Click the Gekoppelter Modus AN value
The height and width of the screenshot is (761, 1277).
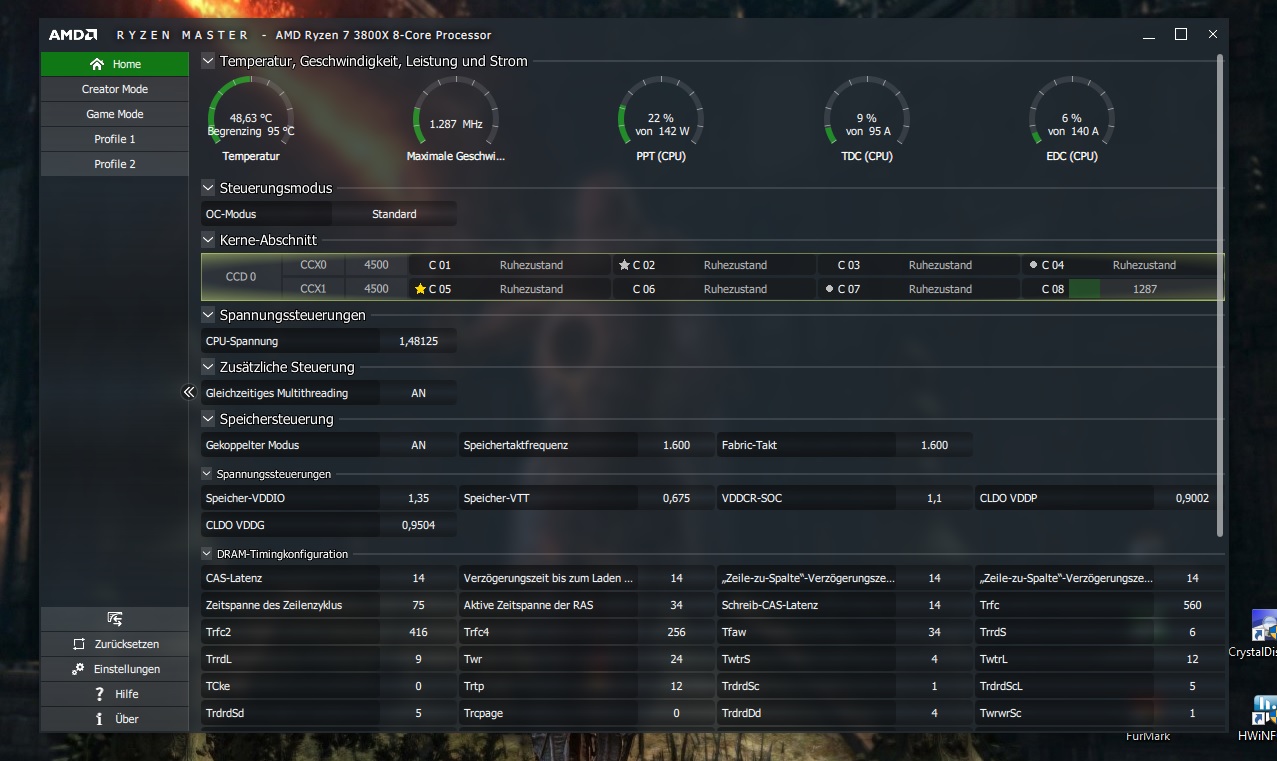click(418, 445)
